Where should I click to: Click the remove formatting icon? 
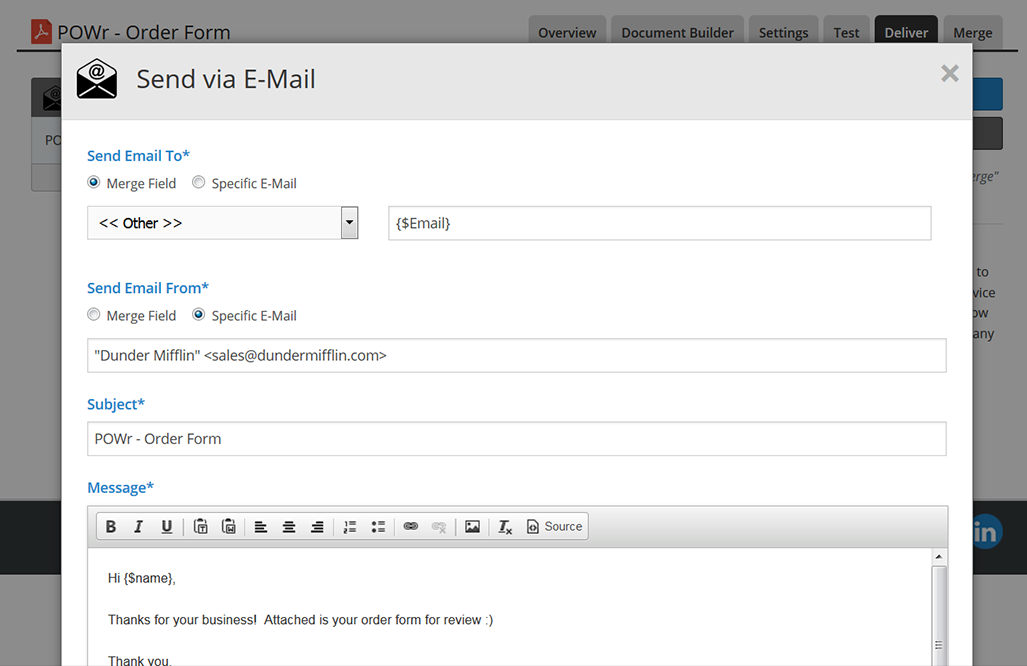point(505,527)
